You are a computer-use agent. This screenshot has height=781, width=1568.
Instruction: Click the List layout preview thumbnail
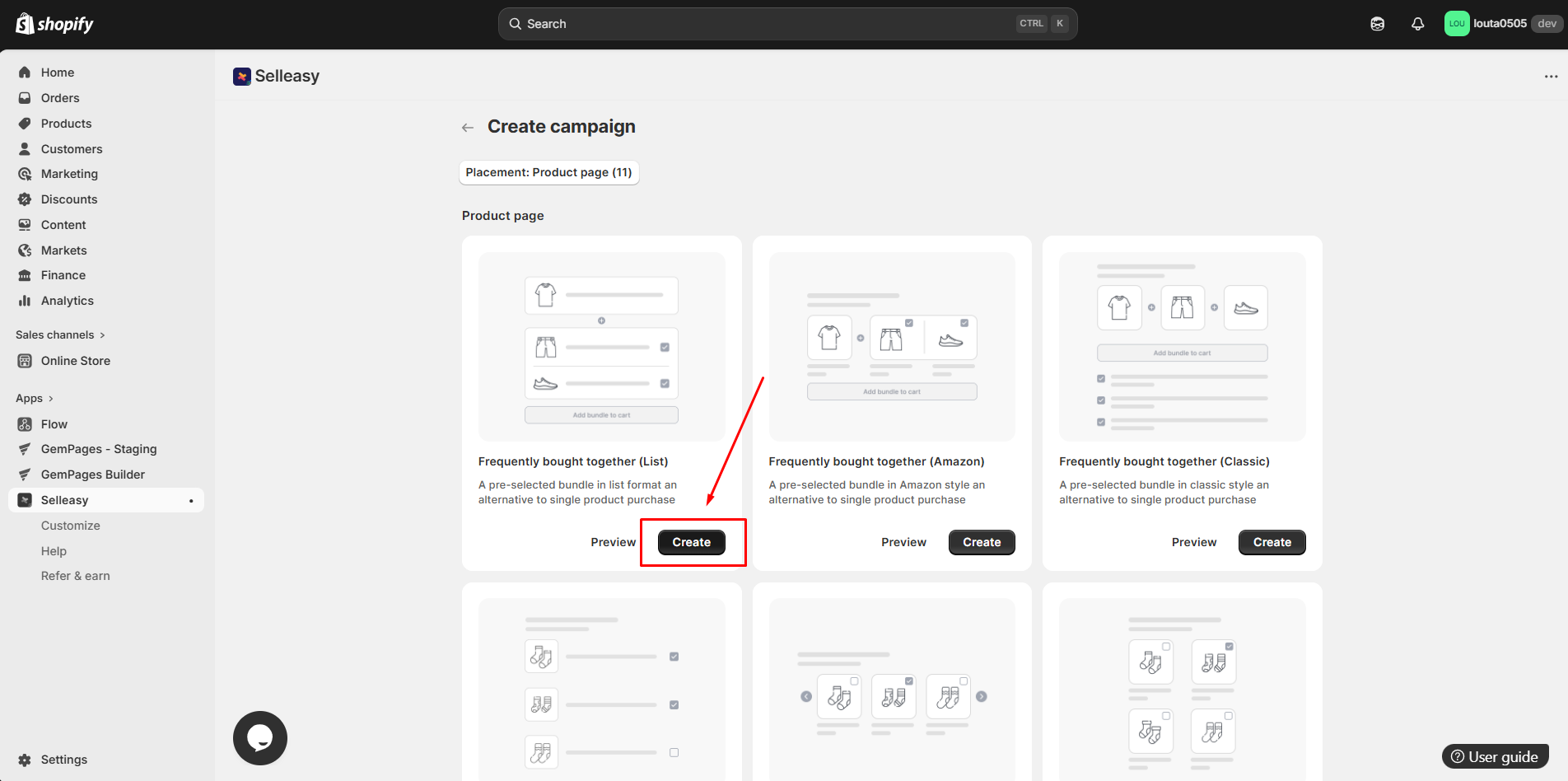tap(602, 347)
